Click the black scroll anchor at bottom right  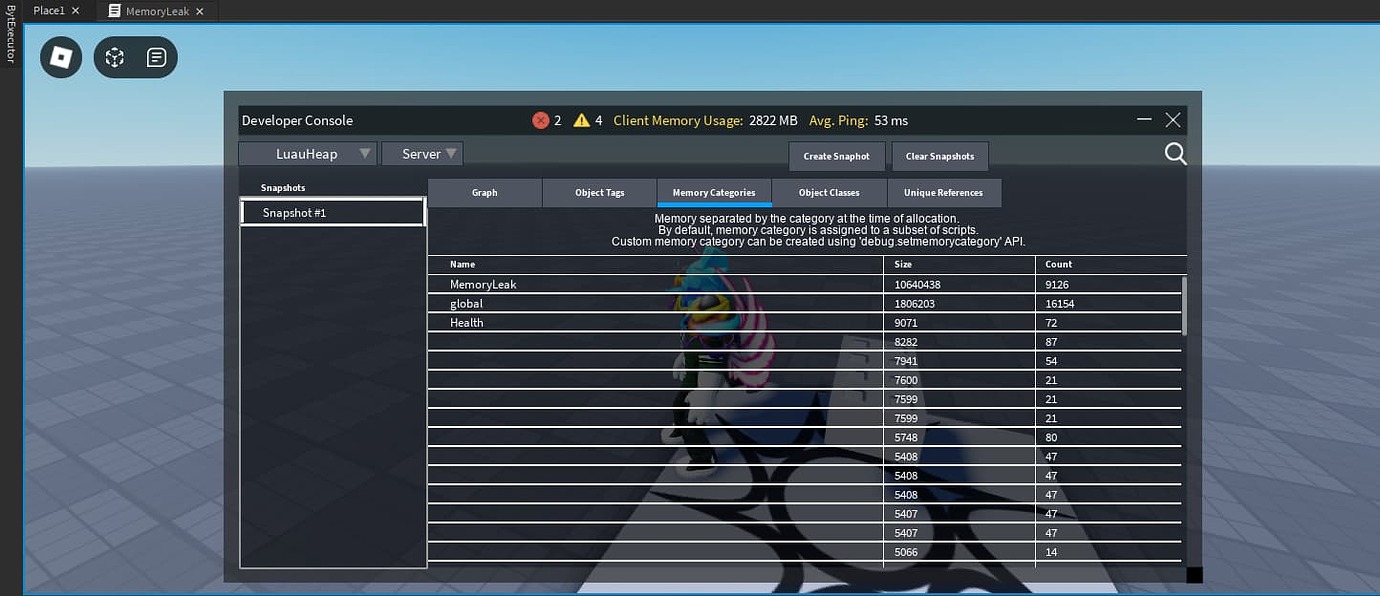pyautogui.click(x=1194, y=575)
